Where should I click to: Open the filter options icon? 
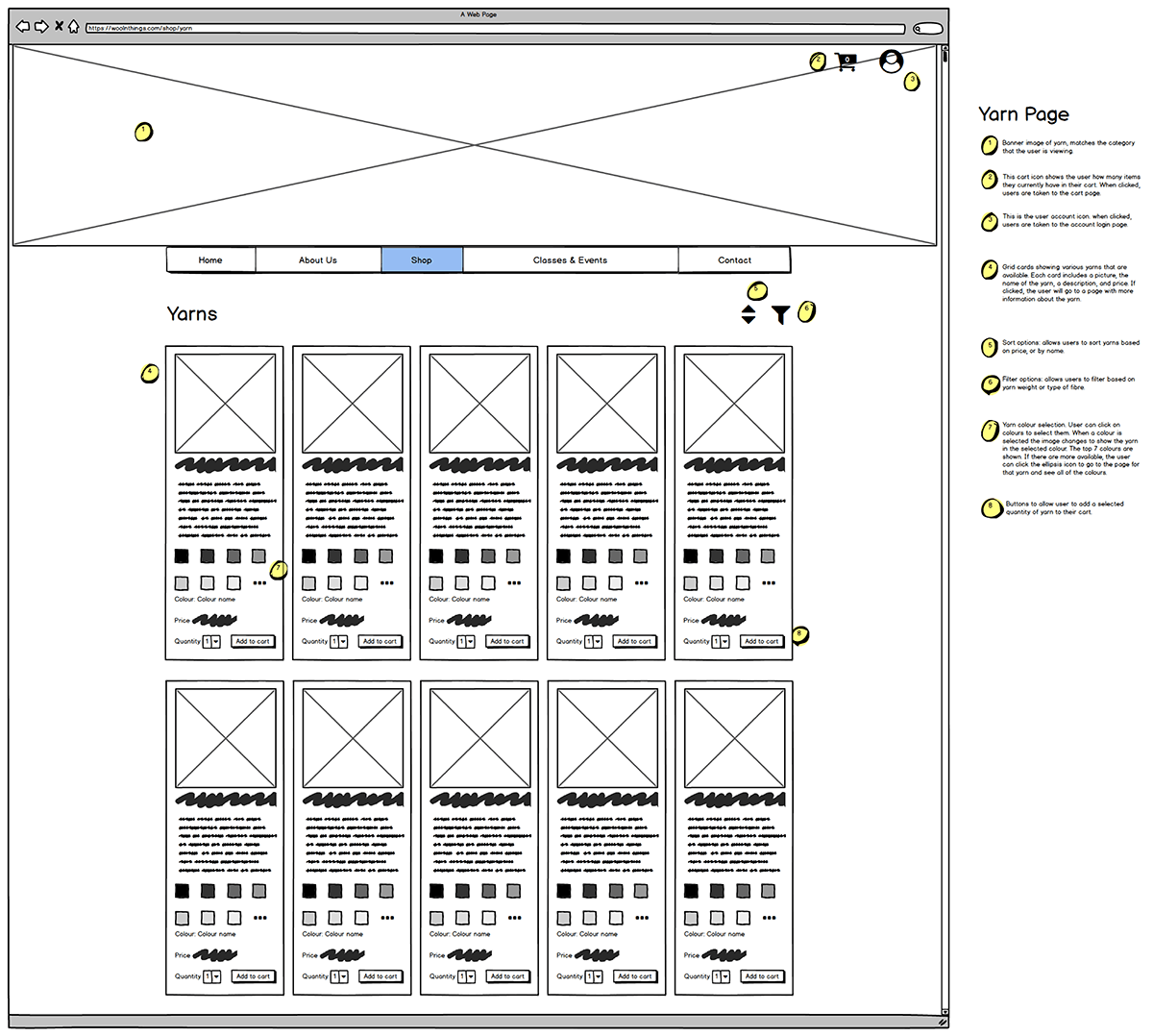[780, 314]
